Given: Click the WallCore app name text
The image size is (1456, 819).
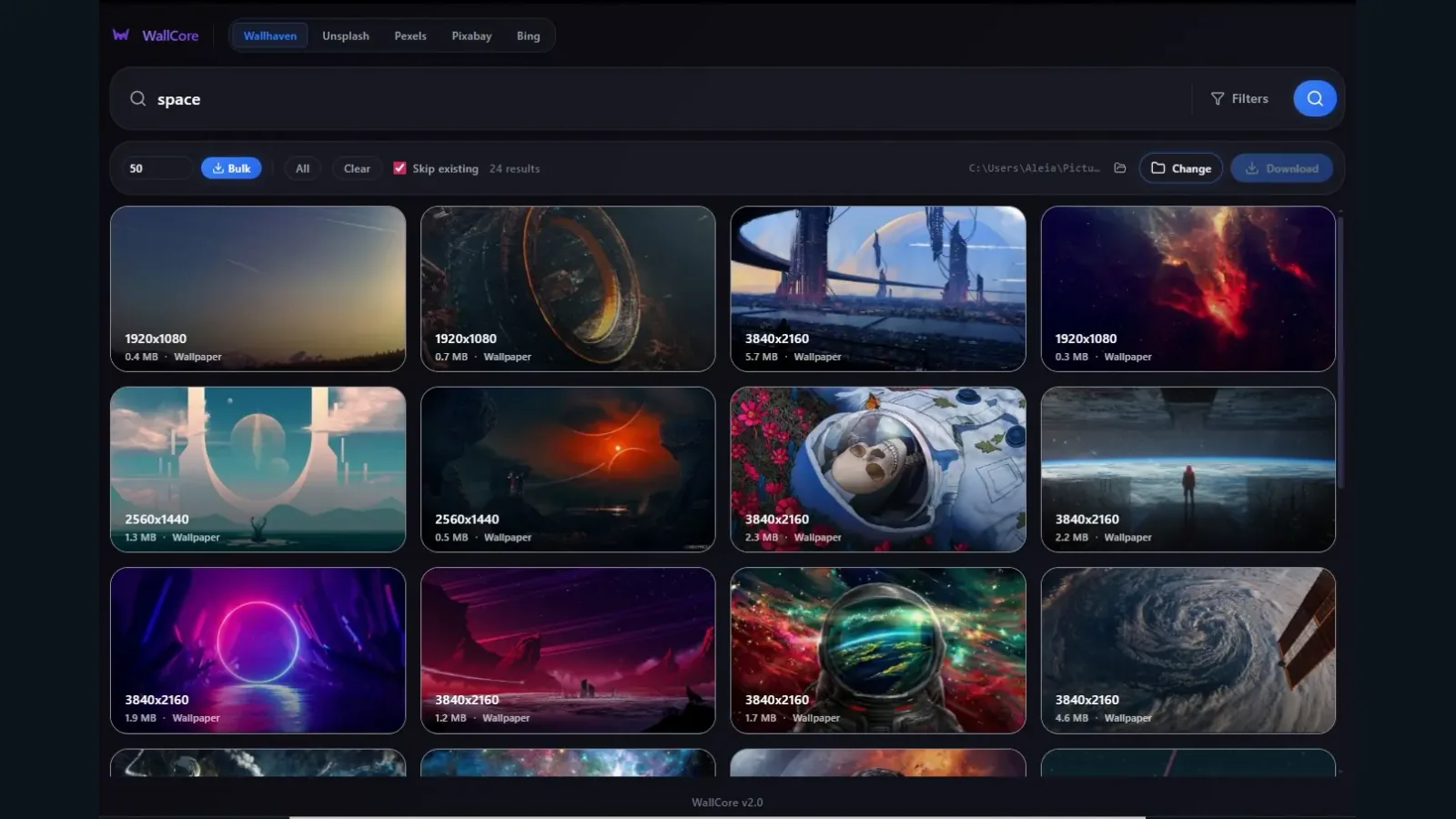Looking at the screenshot, I should [170, 35].
